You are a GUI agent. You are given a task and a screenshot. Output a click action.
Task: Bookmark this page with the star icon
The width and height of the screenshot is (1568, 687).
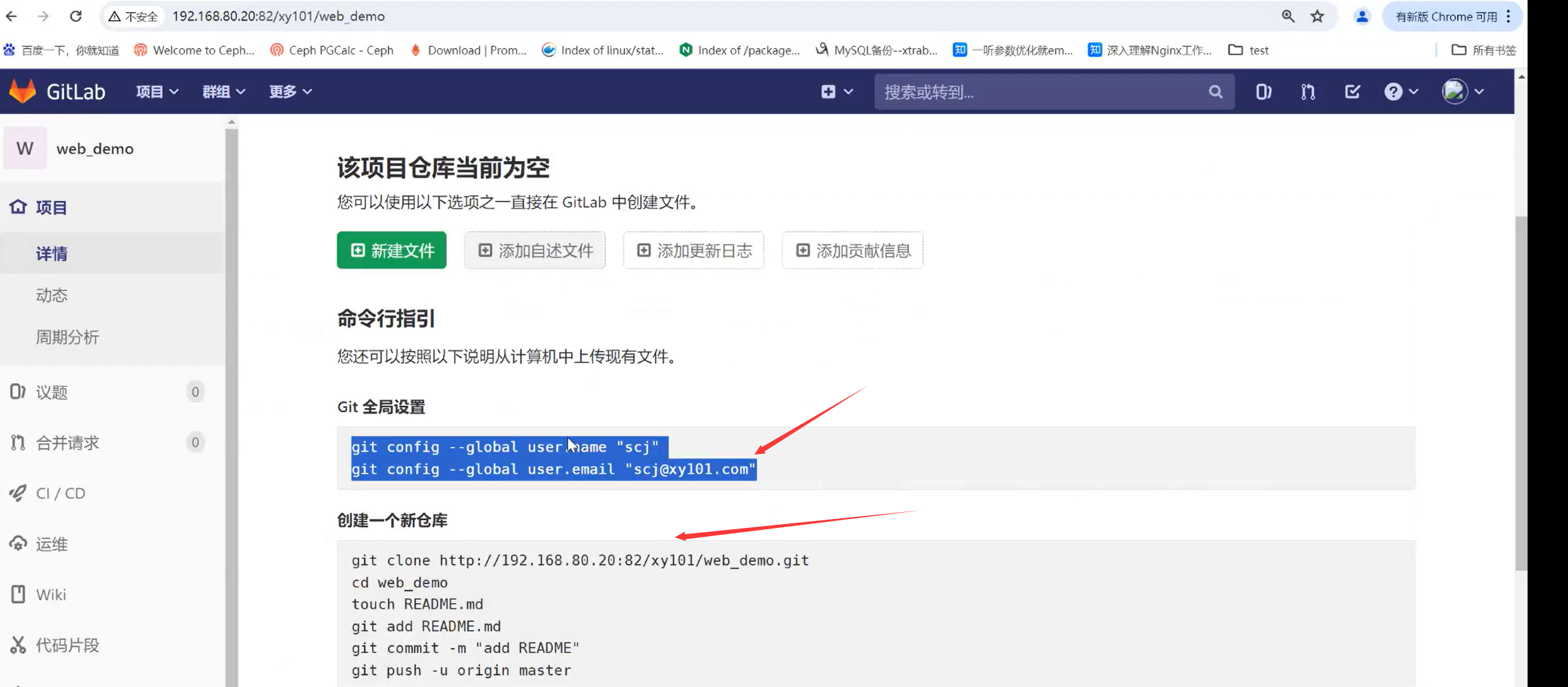[x=1317, y=16]
